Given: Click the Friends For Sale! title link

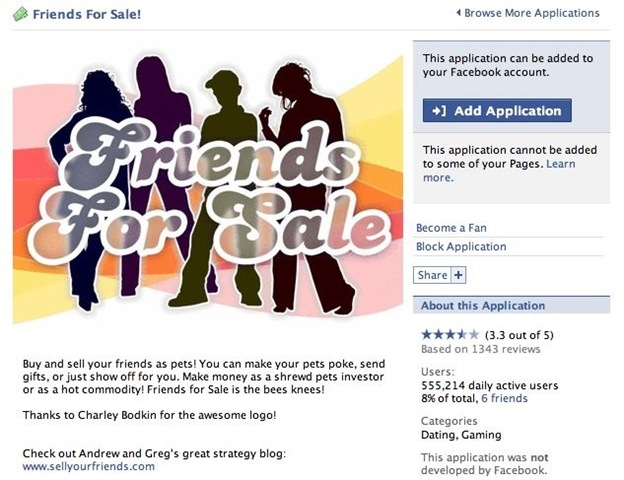Looking at the screenshot, I should (x=87, y=14).
